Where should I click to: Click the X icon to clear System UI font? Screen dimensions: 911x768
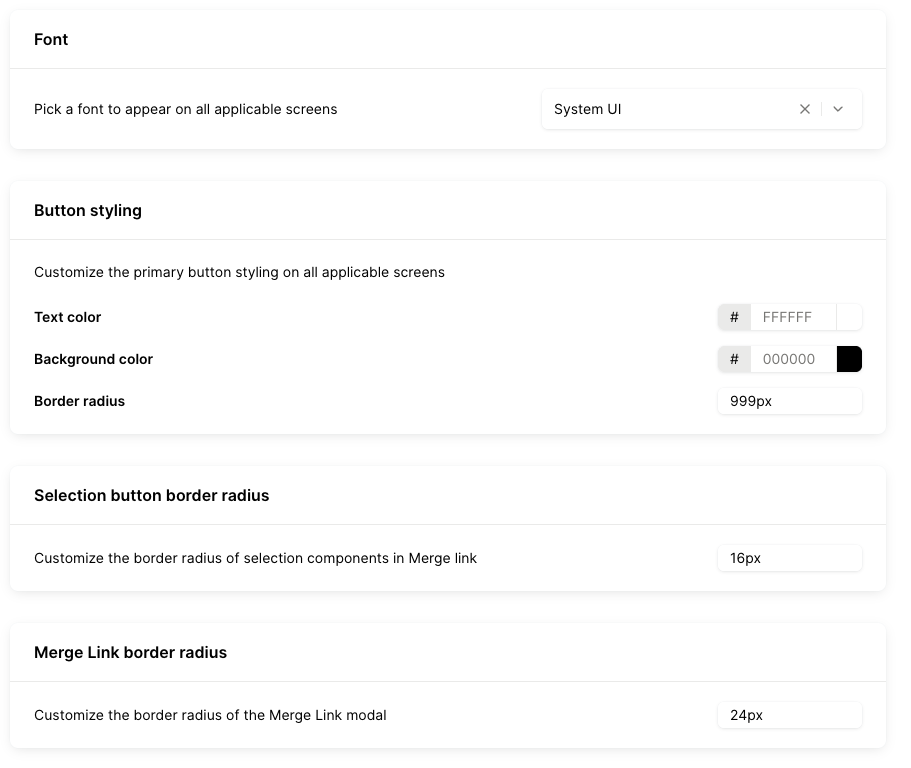coord(805,109)
